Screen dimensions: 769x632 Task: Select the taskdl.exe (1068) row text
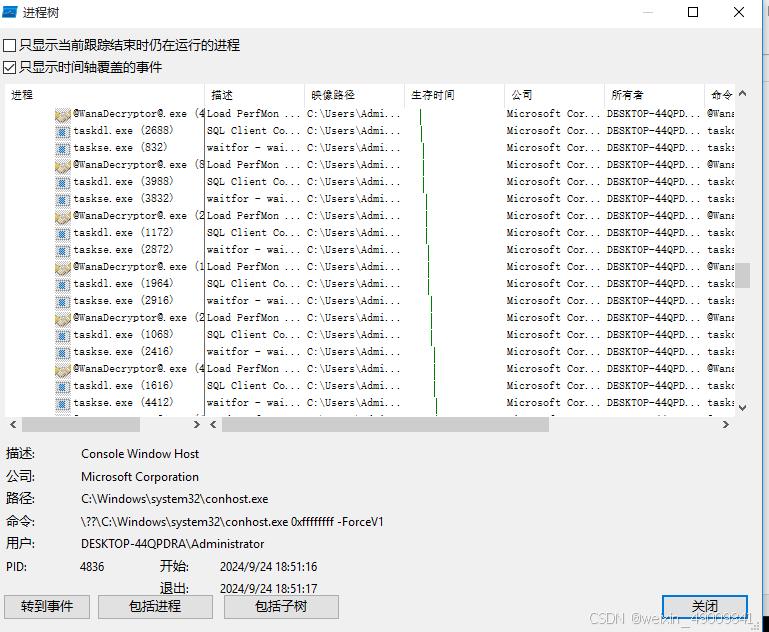click(123, 334)
